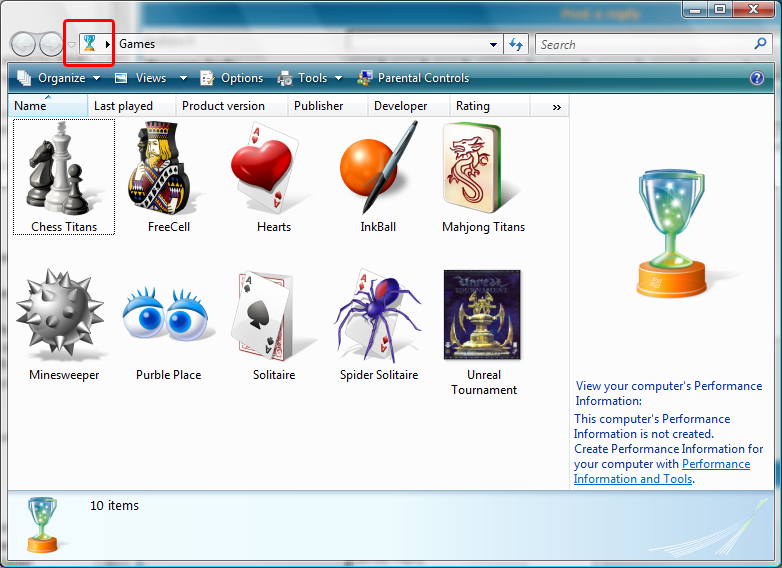Click the InkBall game icon
The image size is (782, 568).
[378, 168]
